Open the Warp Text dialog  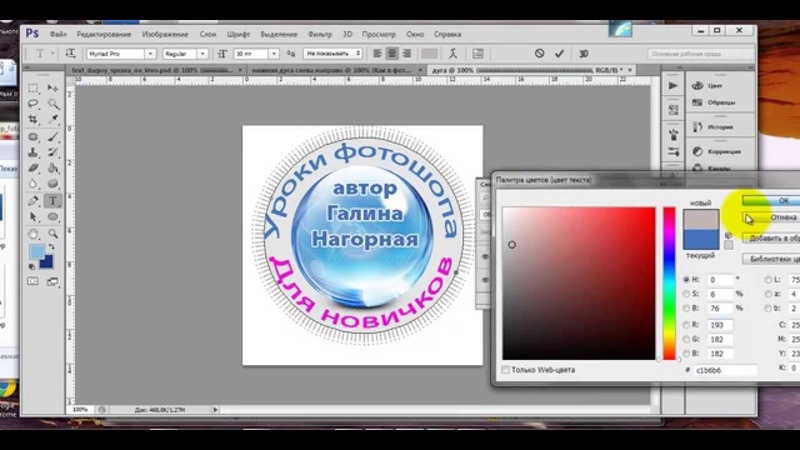click(453, 54)
